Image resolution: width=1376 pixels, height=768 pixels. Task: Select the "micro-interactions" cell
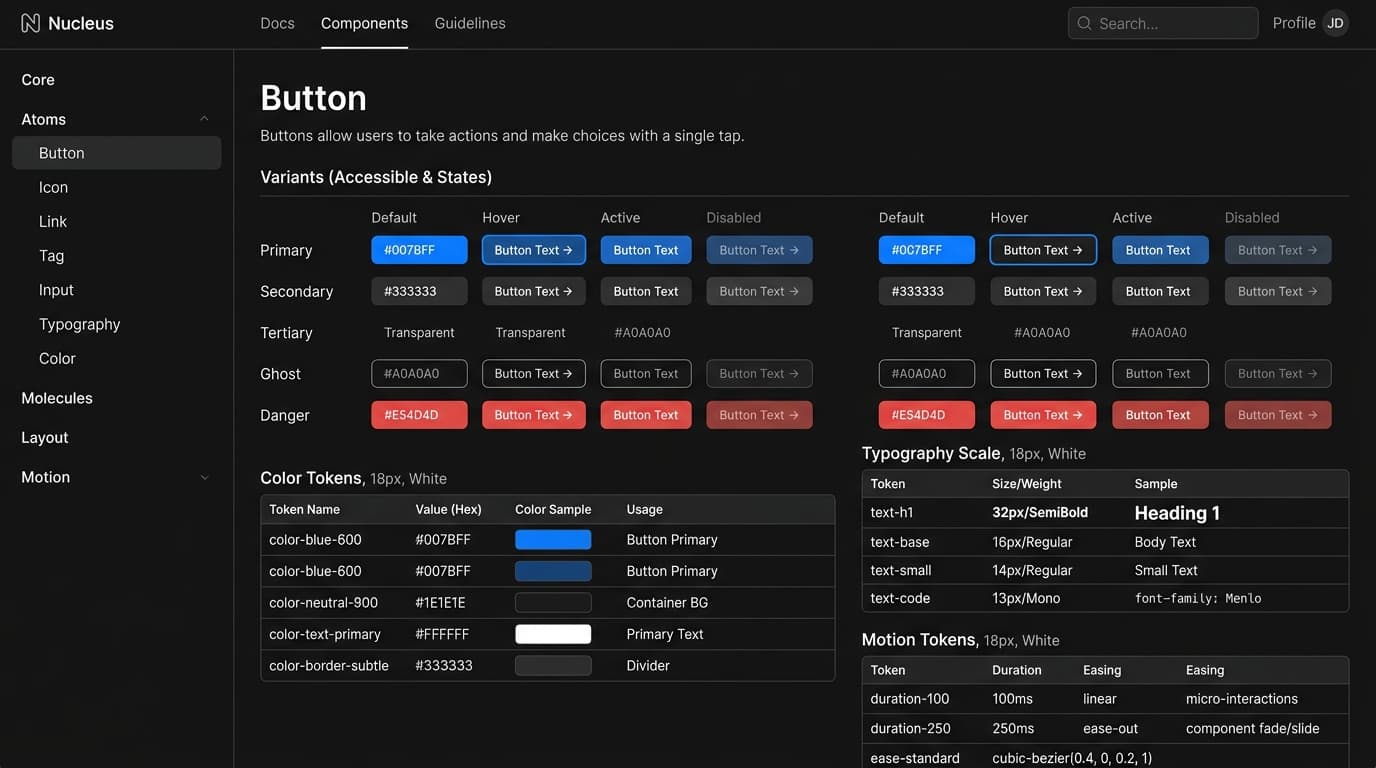[x=1242, y=699]
